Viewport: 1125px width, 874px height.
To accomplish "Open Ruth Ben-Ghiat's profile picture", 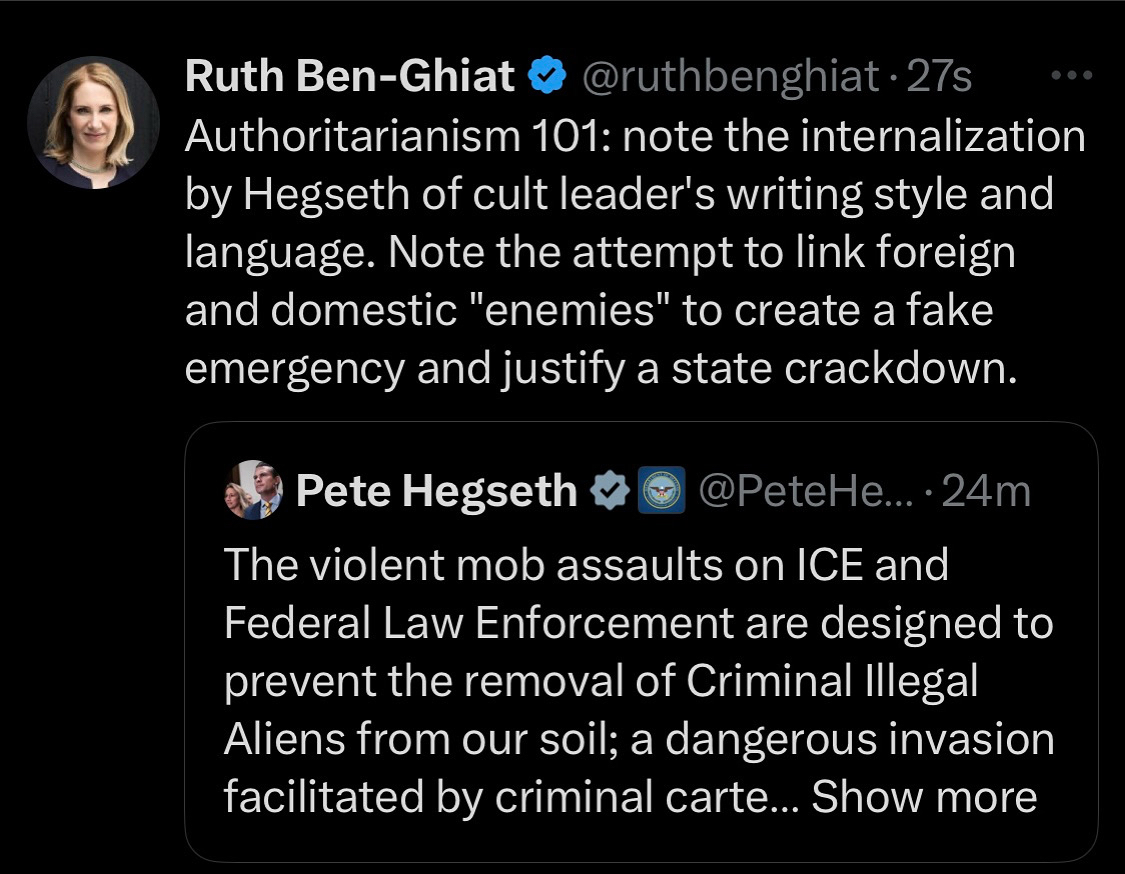I will (x=93, y=122).
